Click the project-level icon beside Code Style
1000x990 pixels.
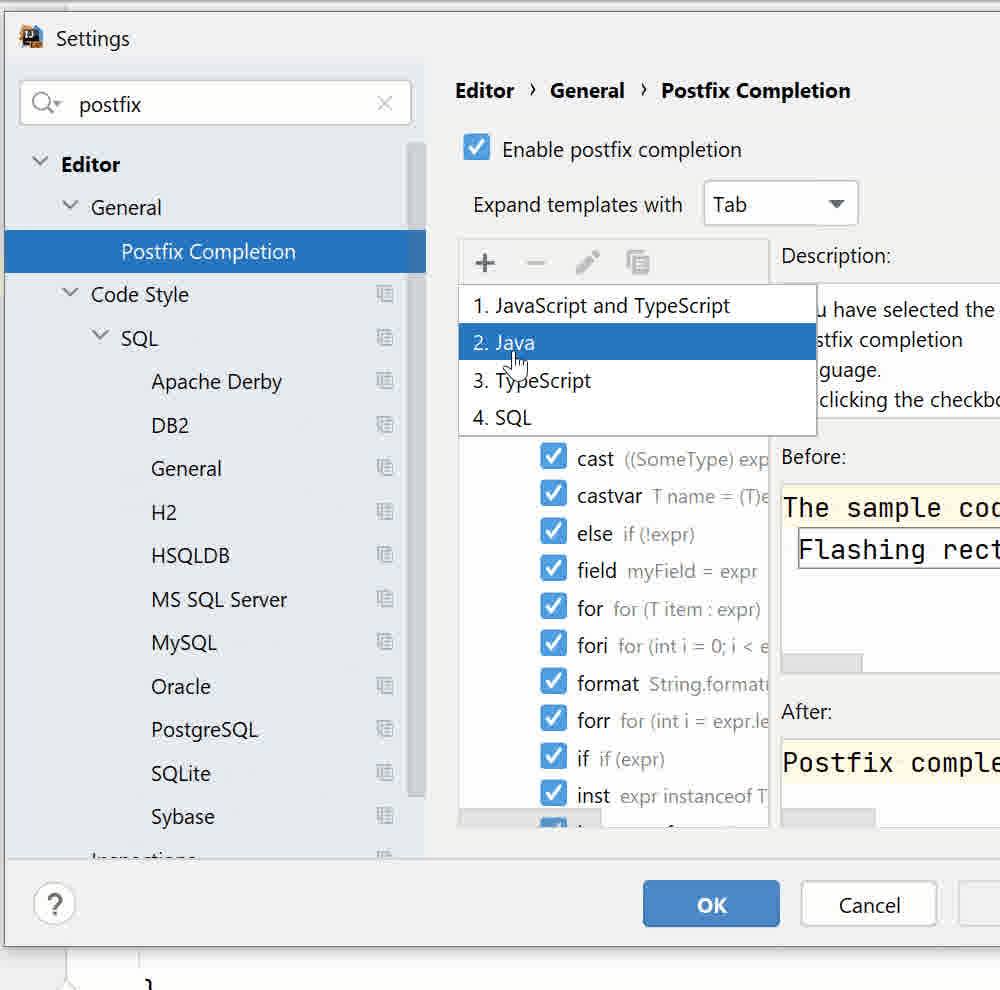[x=385, y=294]
